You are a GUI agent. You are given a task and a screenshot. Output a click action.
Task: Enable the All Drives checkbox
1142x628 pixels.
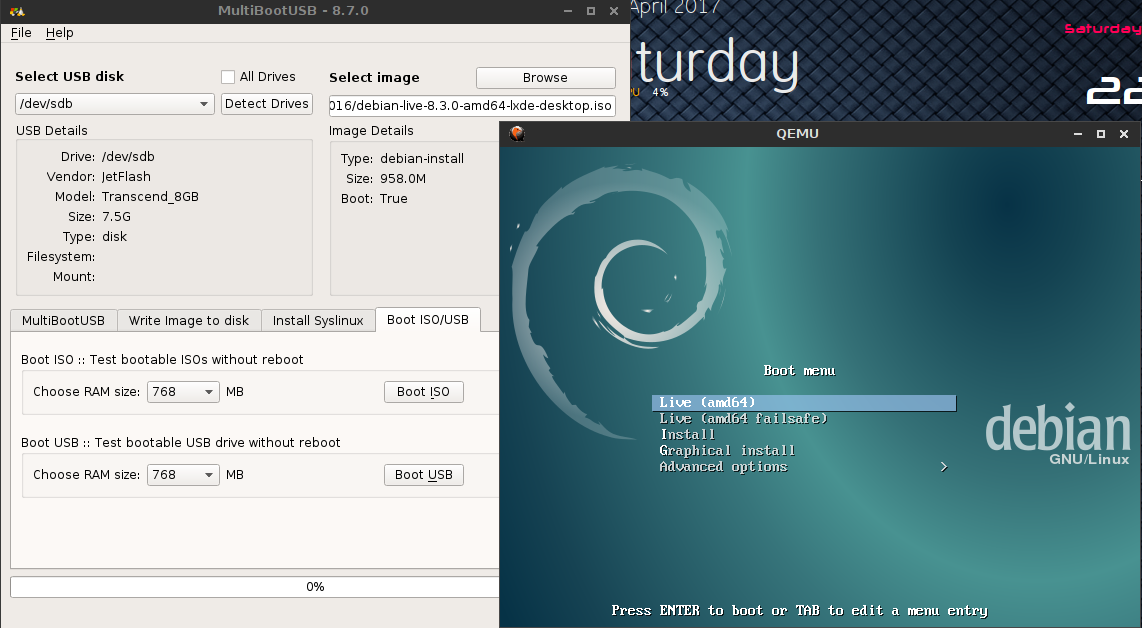[x=228, y=77]
